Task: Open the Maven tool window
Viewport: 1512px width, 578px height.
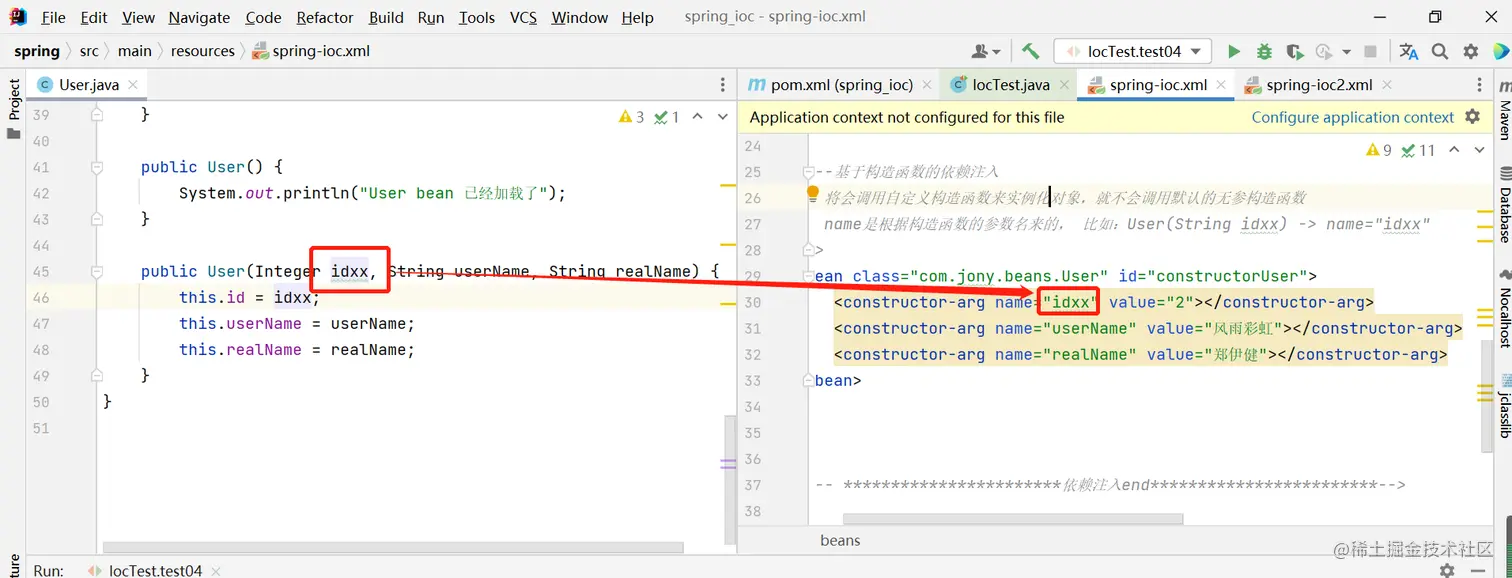Action: (1504, 111)
